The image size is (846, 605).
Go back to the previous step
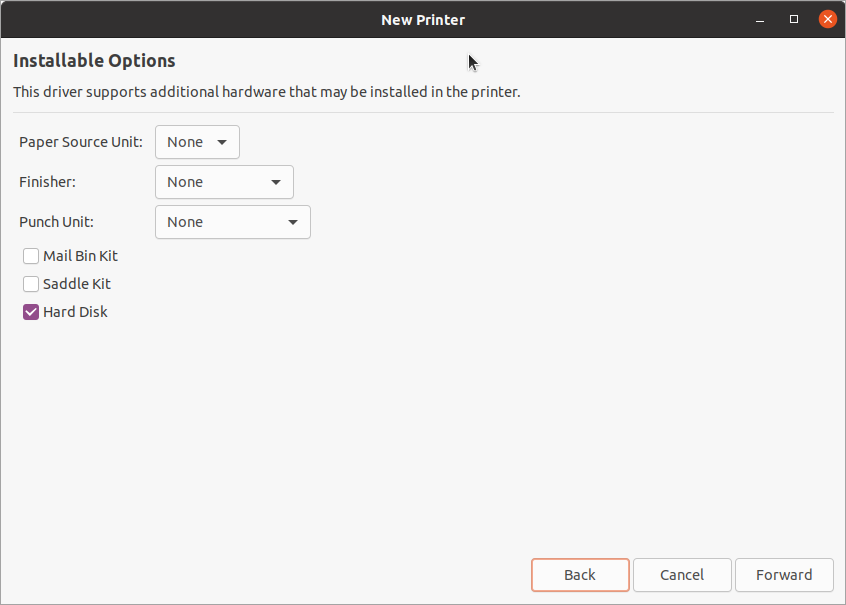(580, 575)
